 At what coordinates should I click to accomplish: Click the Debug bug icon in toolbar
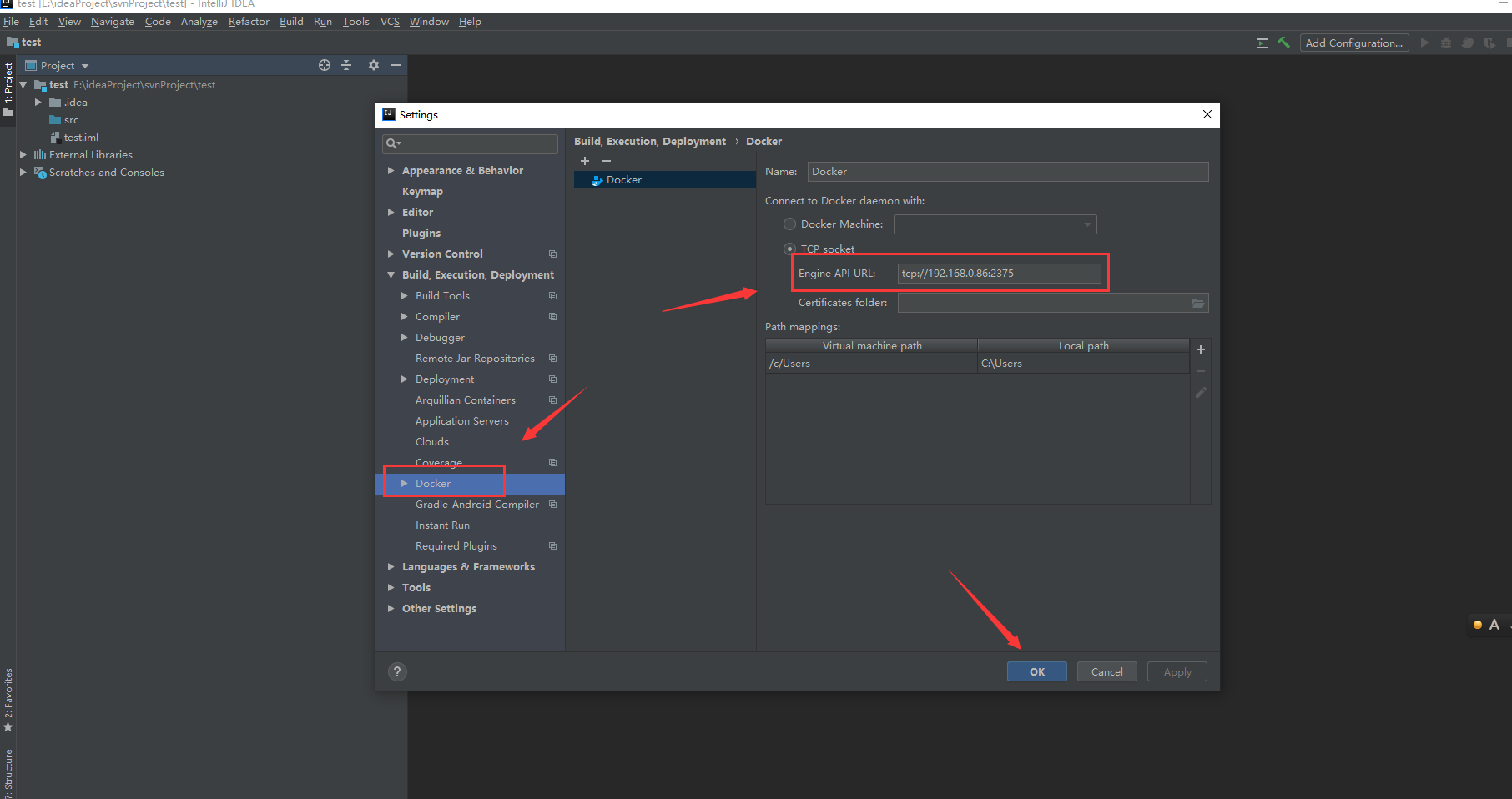tap(1446, 43)
